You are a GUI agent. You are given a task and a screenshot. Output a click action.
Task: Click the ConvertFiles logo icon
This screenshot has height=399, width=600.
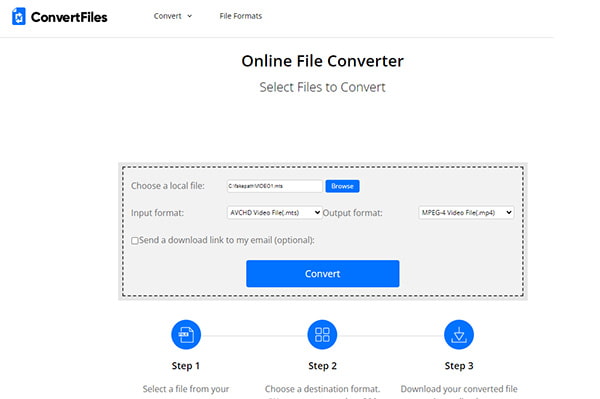18,16
